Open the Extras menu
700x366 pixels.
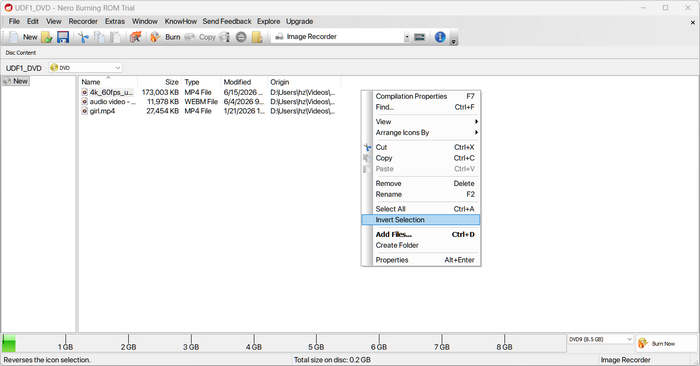115,21
